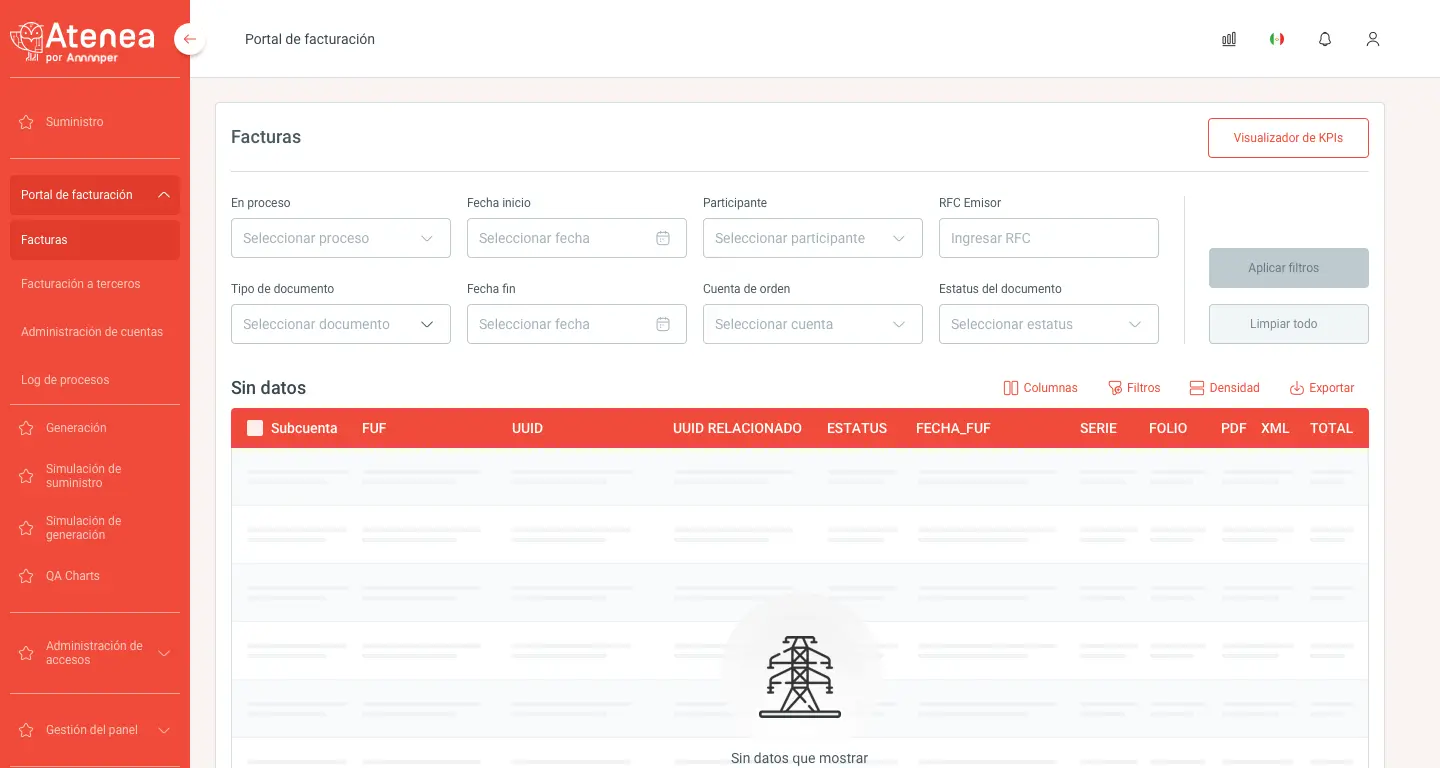The width and height of the screenshot is (1440, 768).
Task: Open the Columnas visibility panel
Action: click(x=1040, y=388)
